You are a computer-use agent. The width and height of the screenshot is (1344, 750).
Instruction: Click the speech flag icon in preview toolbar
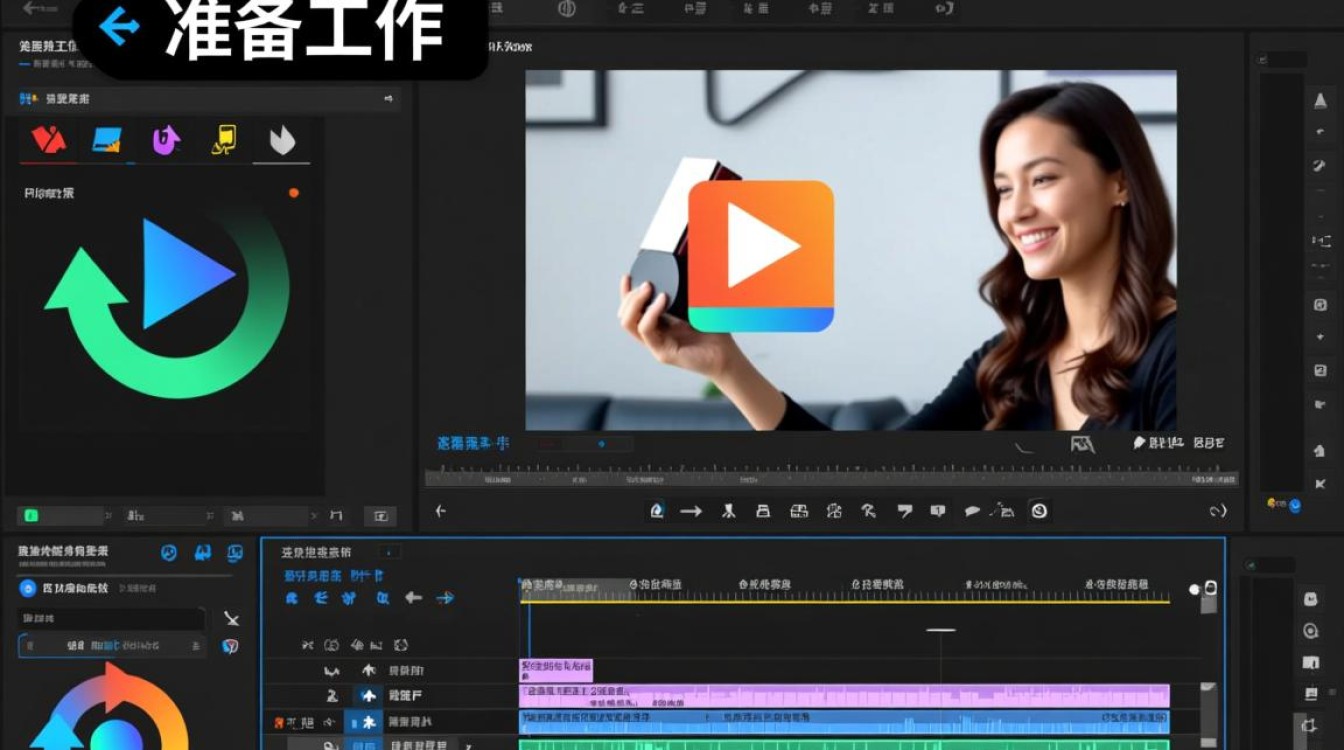pos(904,511)
